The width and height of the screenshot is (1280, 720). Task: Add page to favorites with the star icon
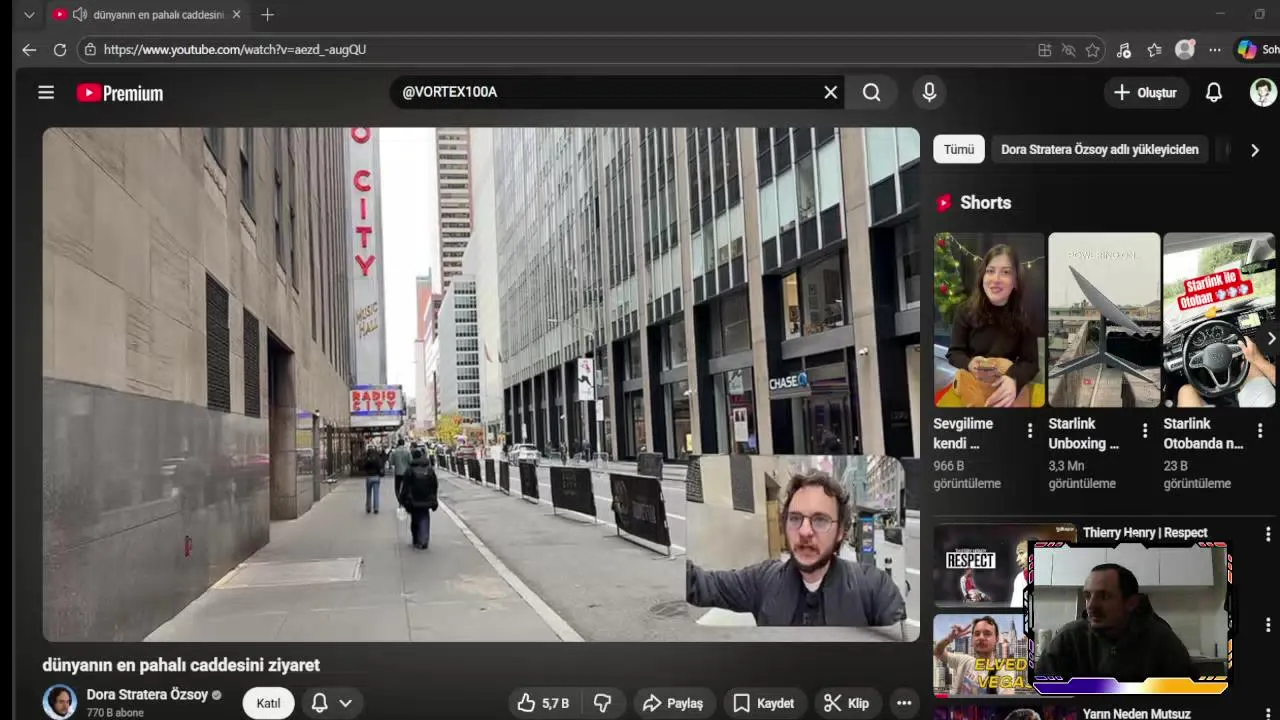pyautogui.click(x=1093, y=50)
